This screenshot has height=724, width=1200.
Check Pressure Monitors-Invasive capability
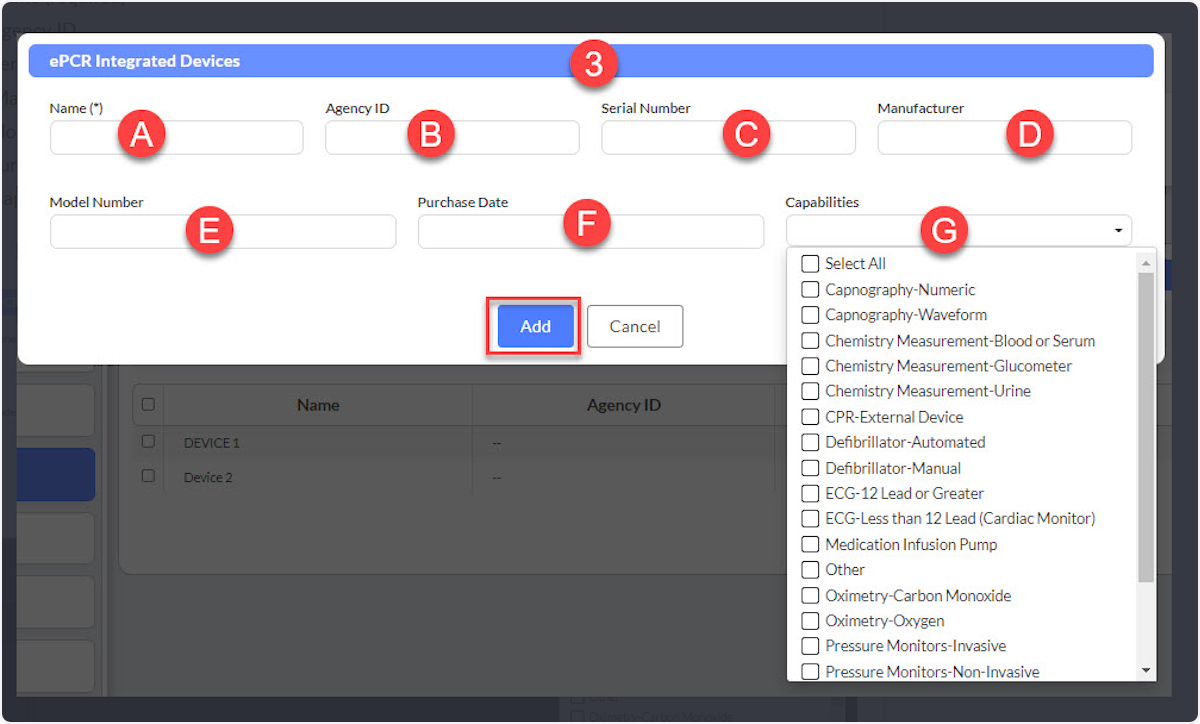810,646
